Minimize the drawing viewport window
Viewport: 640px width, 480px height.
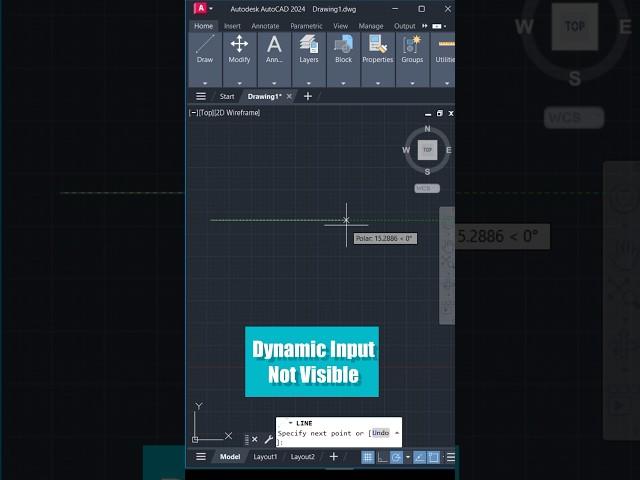click(428, 114)
